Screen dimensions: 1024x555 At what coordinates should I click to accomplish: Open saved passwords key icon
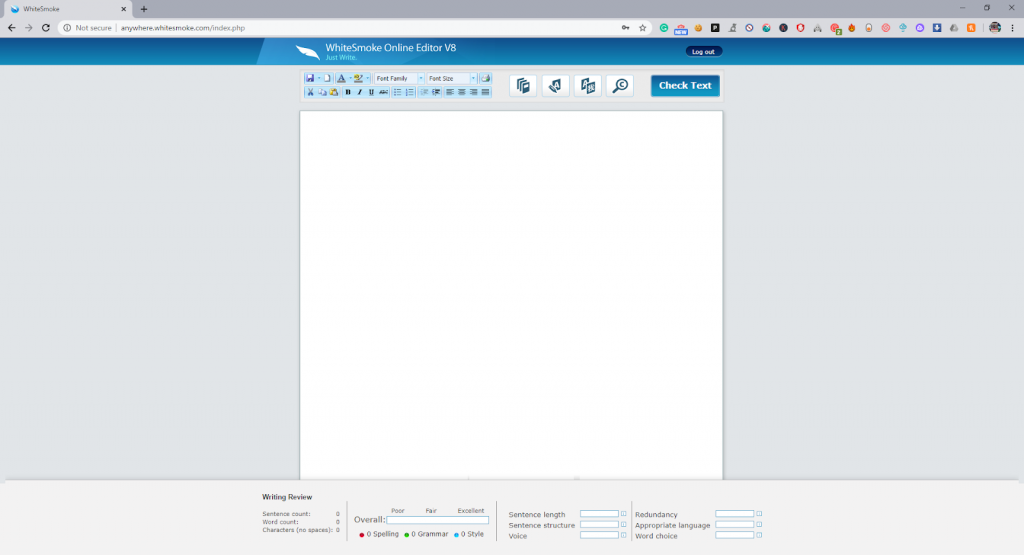(x=626, y=28)
